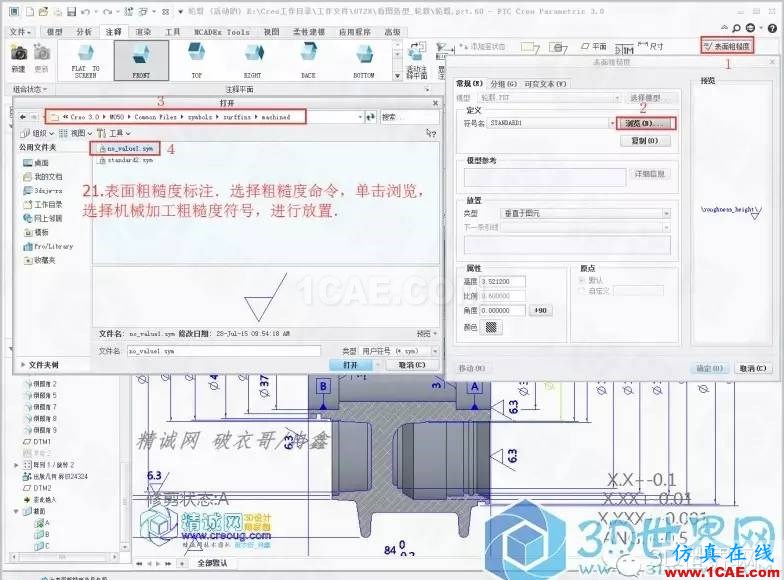Click the +90 angle button
The image size is (784, 580).
540,310
